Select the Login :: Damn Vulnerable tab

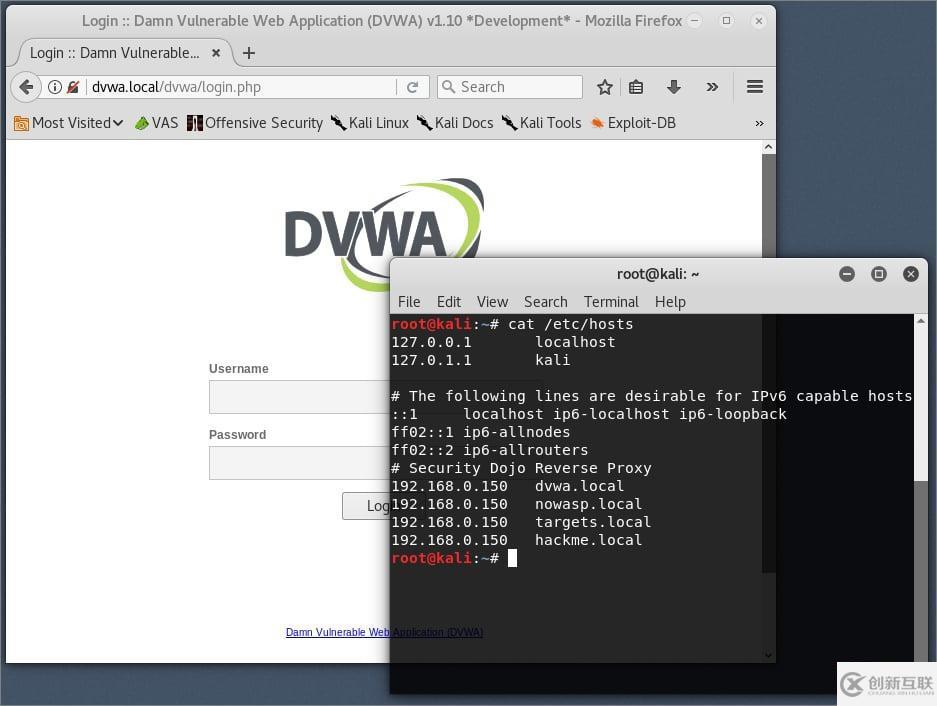click(115, 53)
